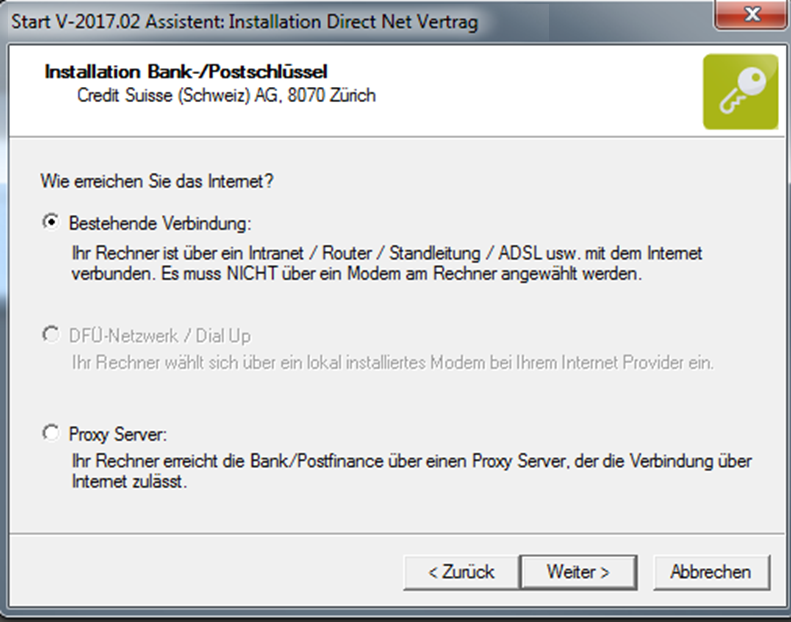Image resolution: width=791 pixels, height=622 pixels.
Task: Click the green key icon
Action: click(741, 92)
